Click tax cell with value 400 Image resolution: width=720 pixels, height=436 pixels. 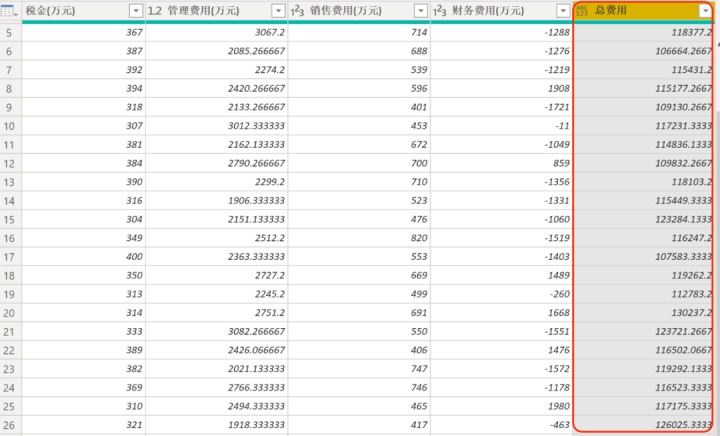84,257
